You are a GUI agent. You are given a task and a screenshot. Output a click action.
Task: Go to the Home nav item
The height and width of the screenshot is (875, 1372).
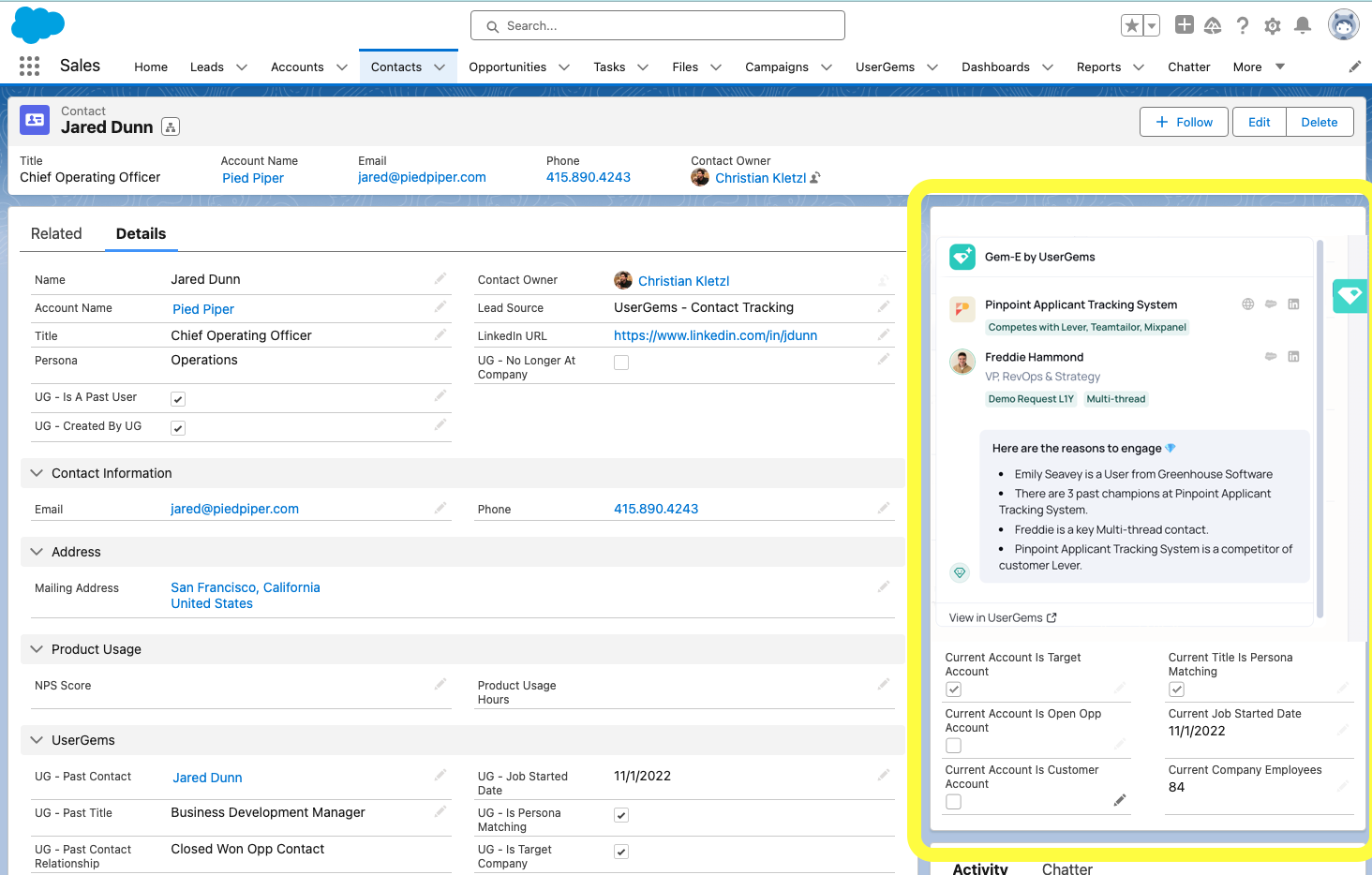[151, 67]
